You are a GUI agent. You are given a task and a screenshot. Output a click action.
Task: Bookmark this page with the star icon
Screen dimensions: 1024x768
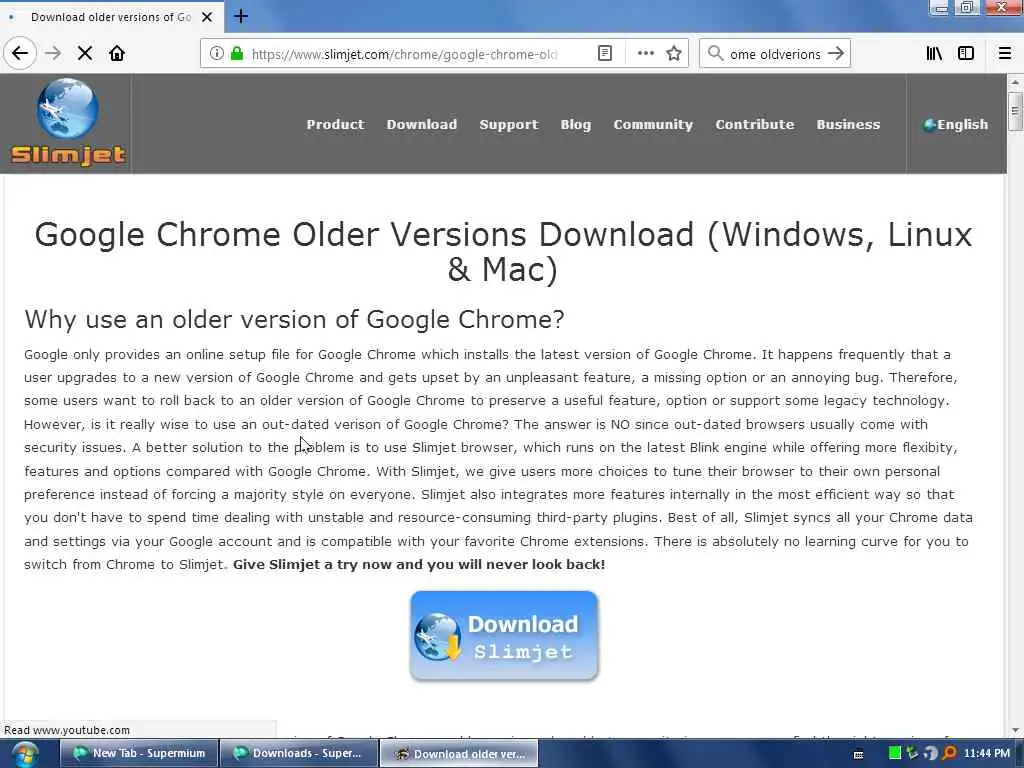674,54
